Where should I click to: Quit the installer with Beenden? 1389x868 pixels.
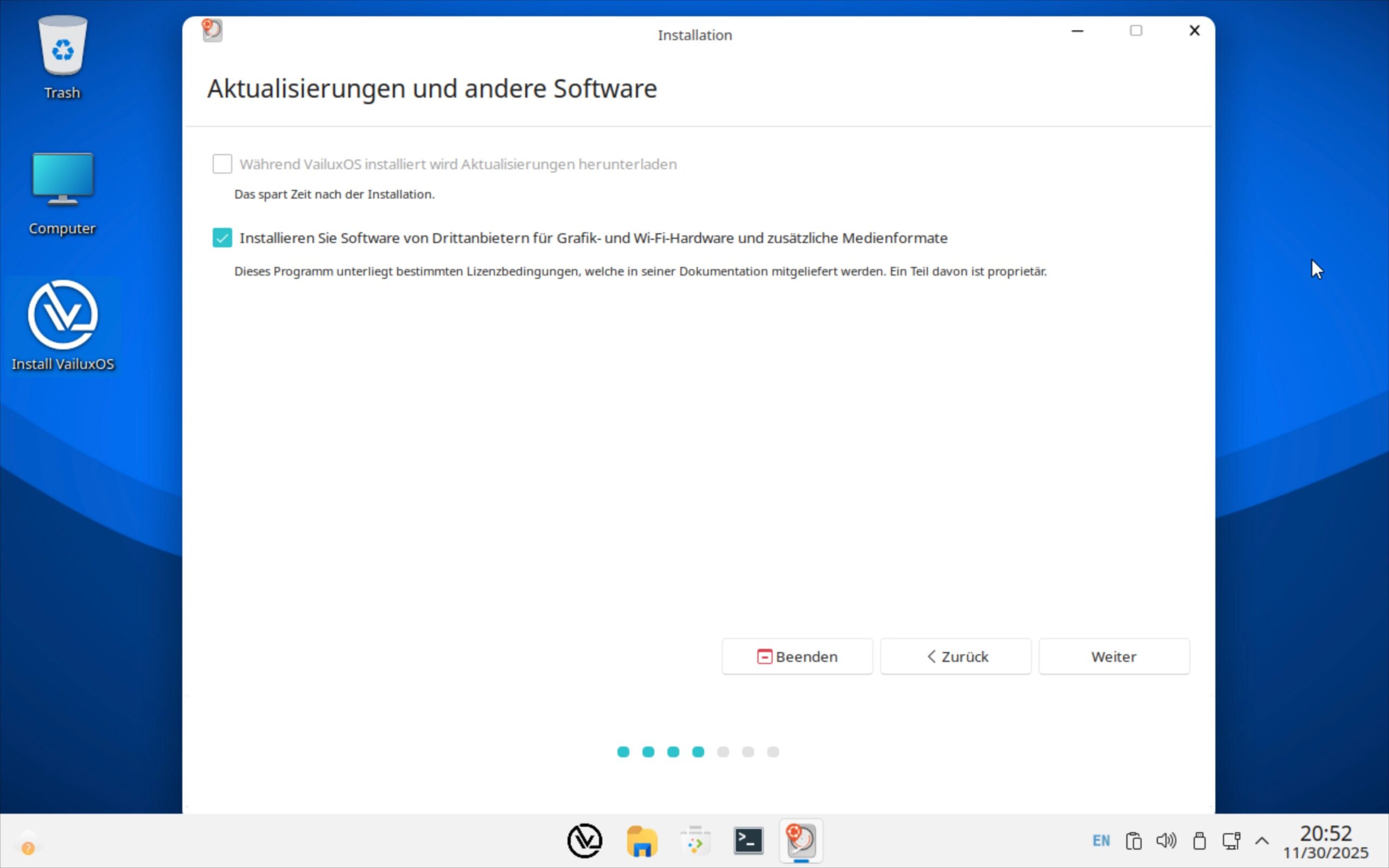(x=797, y=657)
